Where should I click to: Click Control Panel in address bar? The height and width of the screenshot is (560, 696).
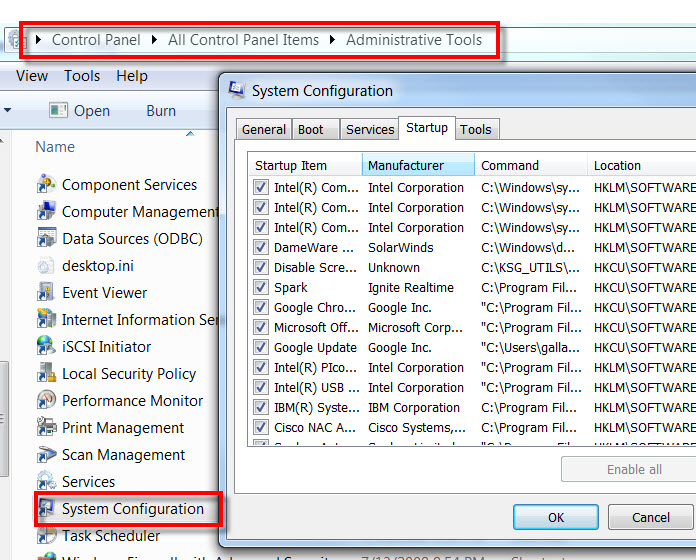[96, 39]
